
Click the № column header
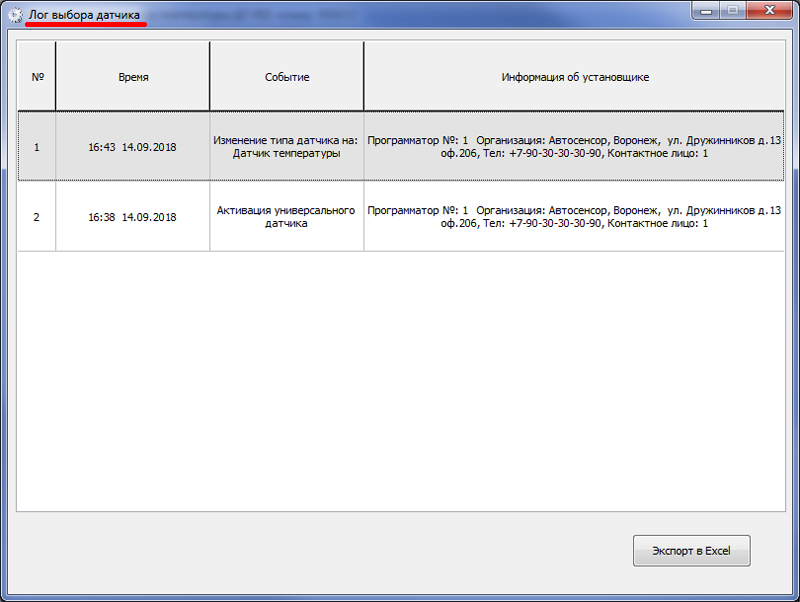tap(37, 77)
